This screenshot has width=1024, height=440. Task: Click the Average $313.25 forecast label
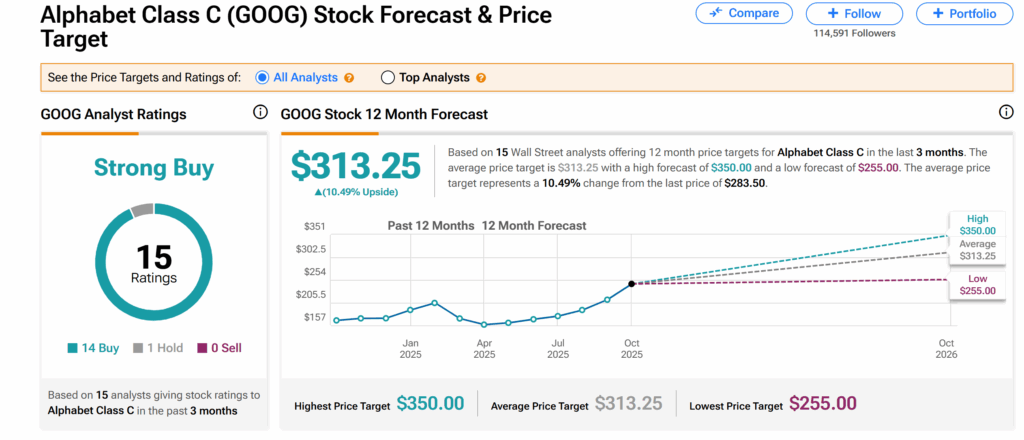(978, 250)
